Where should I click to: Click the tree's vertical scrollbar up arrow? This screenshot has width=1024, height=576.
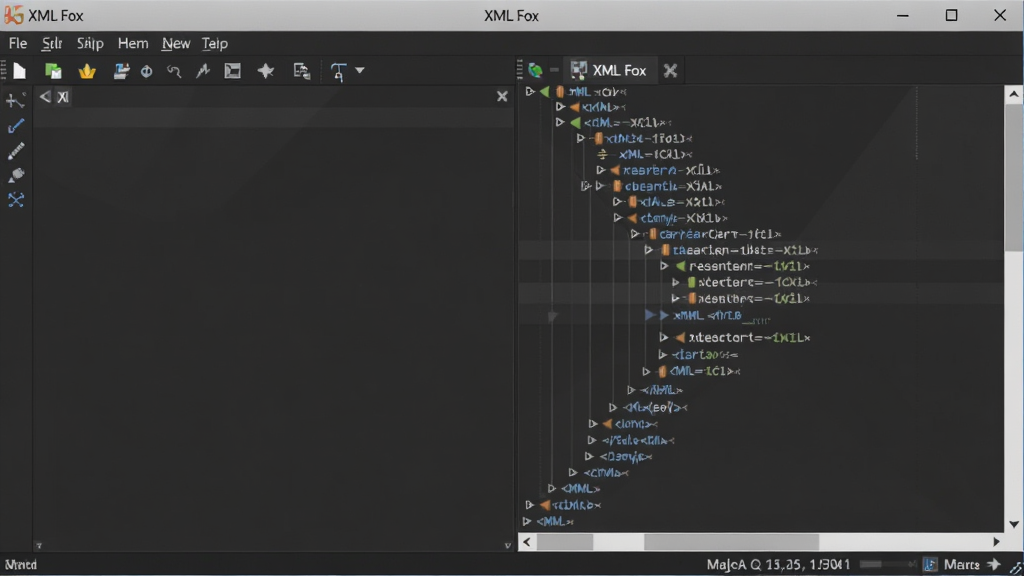coord(1014,95)
